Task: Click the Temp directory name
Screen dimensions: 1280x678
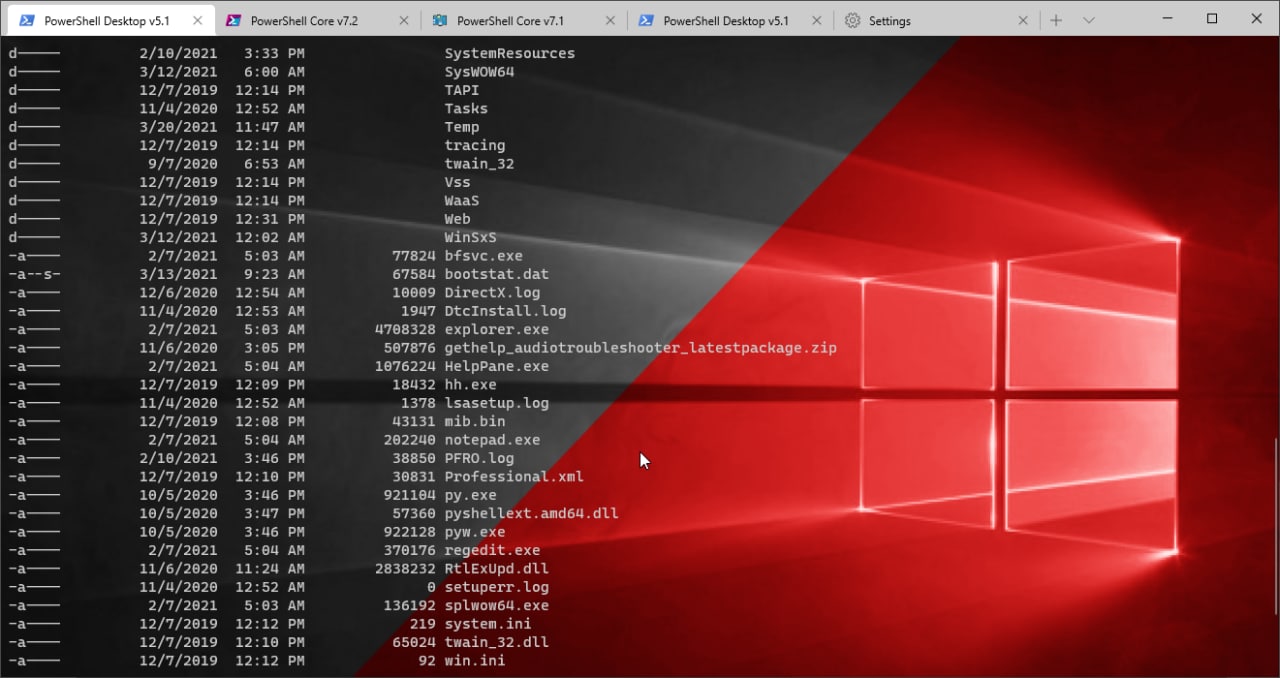Action: coord(462,127)
